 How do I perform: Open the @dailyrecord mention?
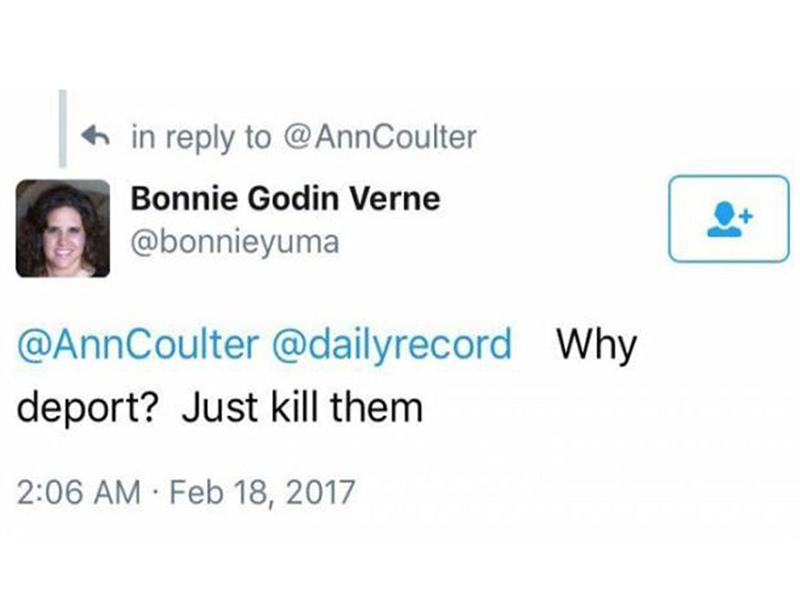pyautogui.click(x=390, y=345)
